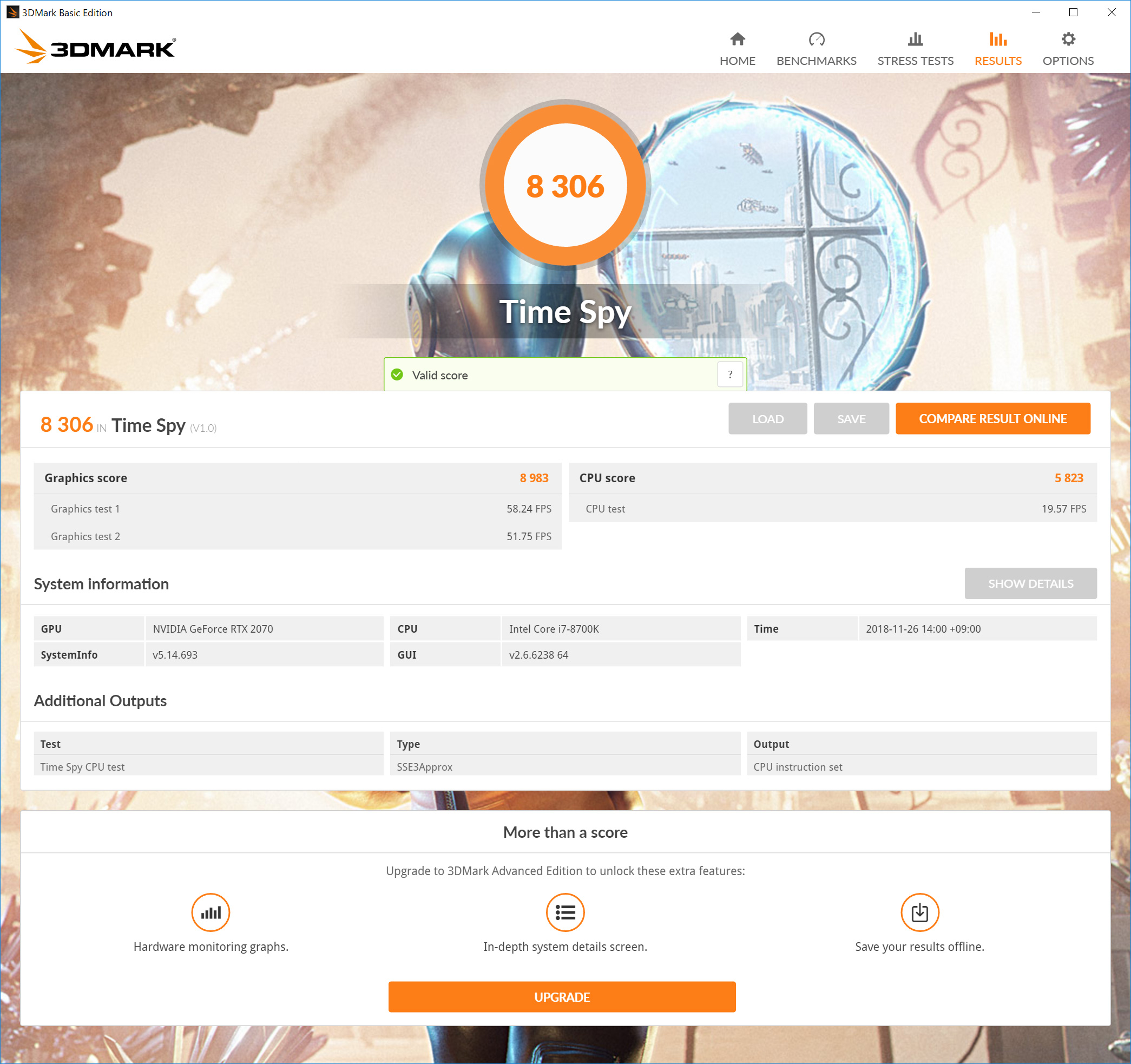Image resolution: width=1131 pixels, height=1064 pixels.
Task: Click the Results orange bars icon
Action: (x=998, y=40)
